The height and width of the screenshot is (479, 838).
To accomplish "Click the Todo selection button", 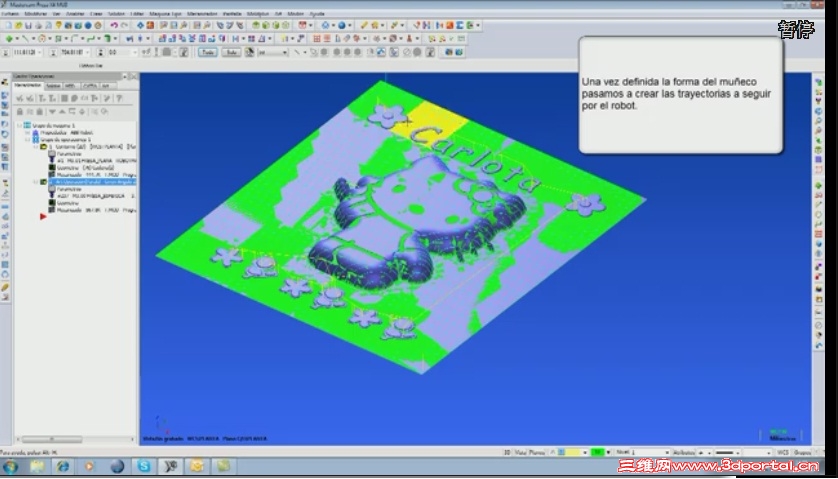I will (207, 52).
